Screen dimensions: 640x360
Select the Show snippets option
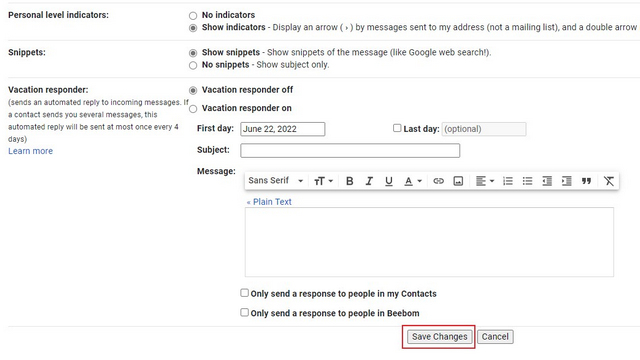[x=193, y=53]
